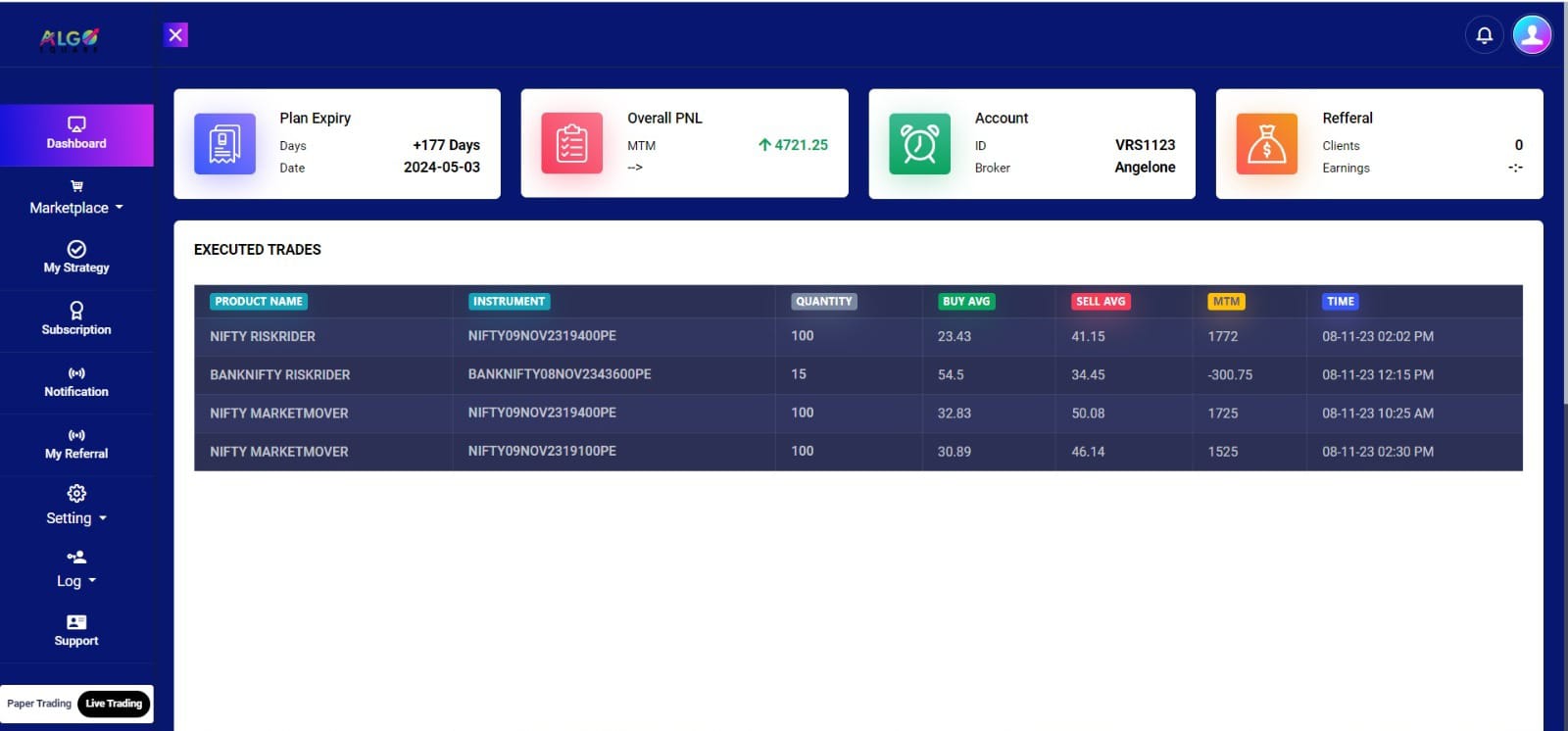The height and width of the screenshot is (731, 1568).
Task: Click the EXECUTED TRADES heading
Action: 258,250
